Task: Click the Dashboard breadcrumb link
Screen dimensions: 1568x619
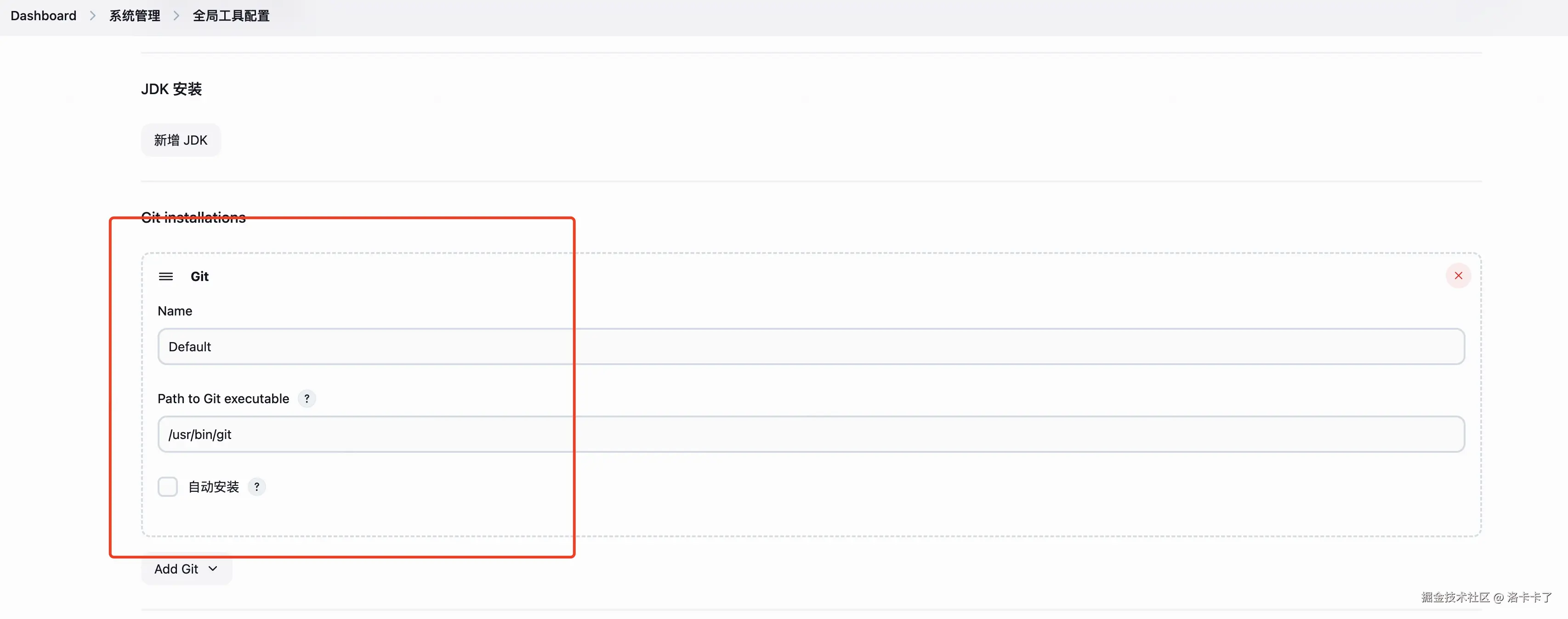Action: (43, 16)
